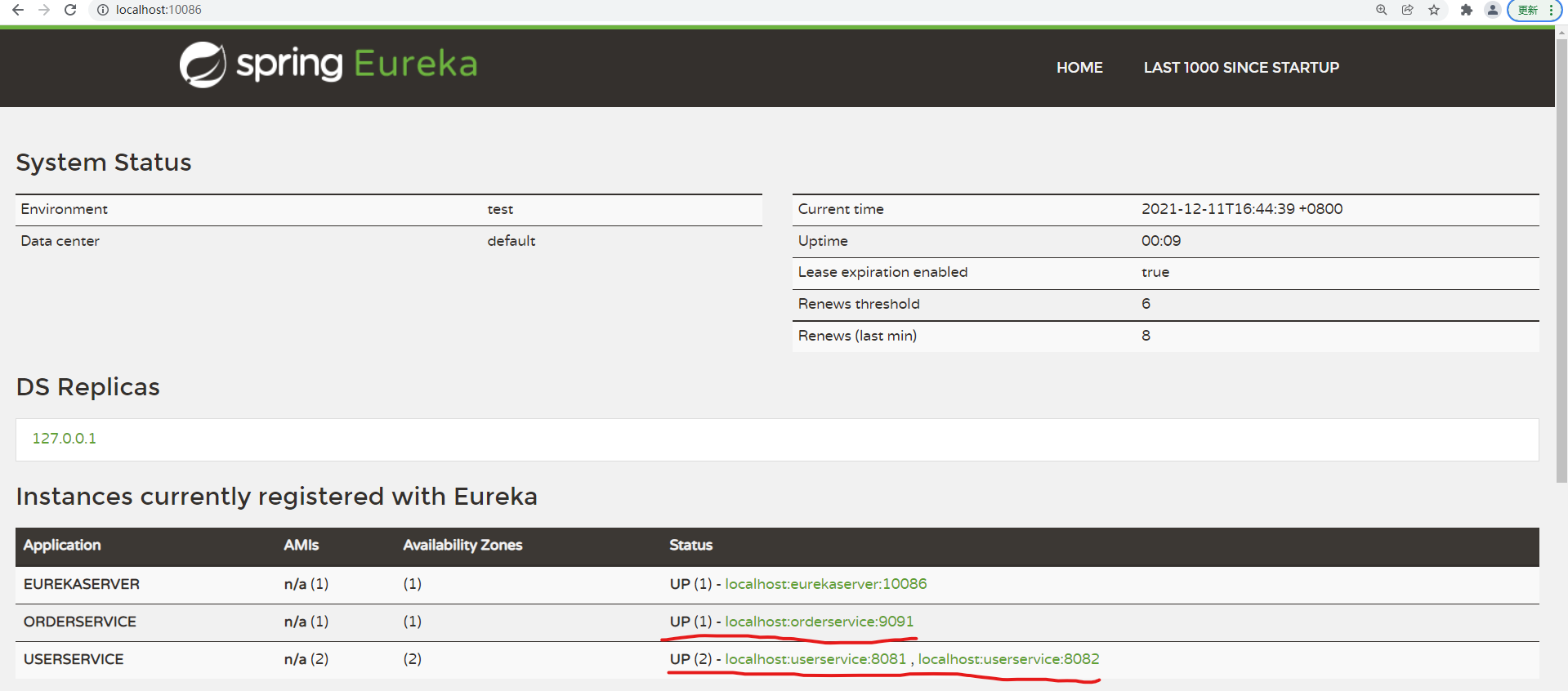Click Instances currently registered with Eureka heading
Image resolution: width=1568 pixels, height=691 pixels.
click(x=277, y=497)
